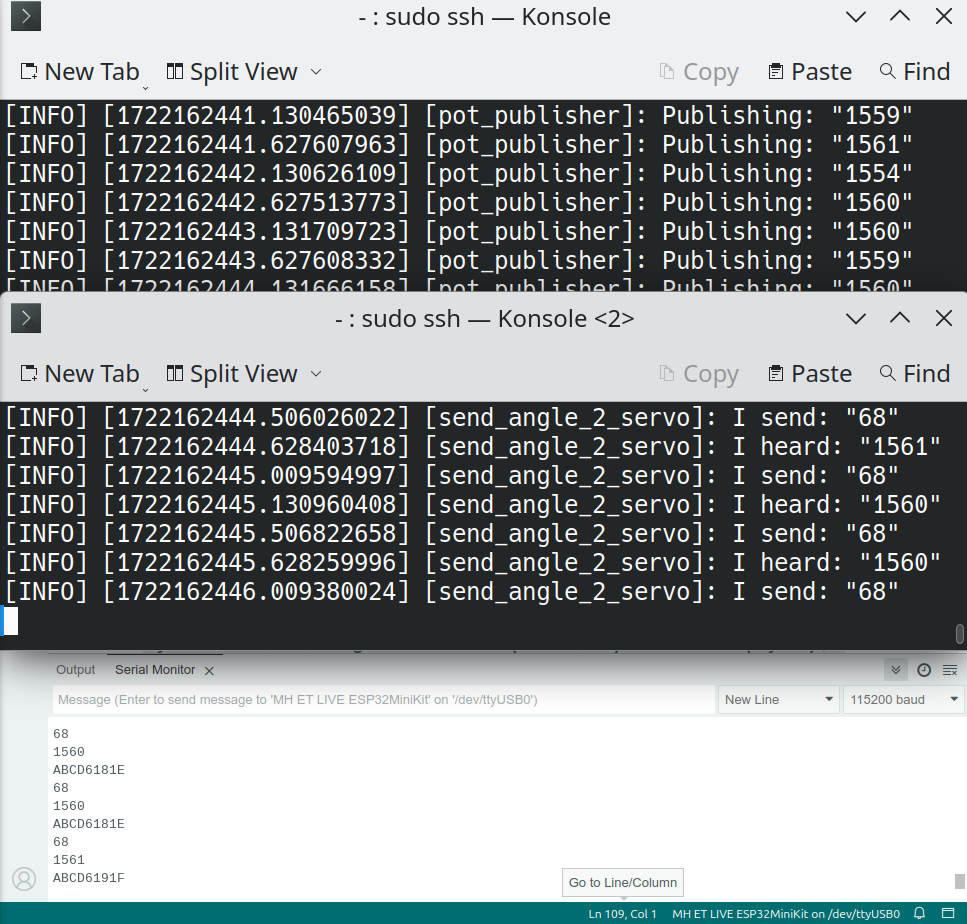Expand the Split View dropdown arrow in Konsole <2>

click(x=316, y=374)
